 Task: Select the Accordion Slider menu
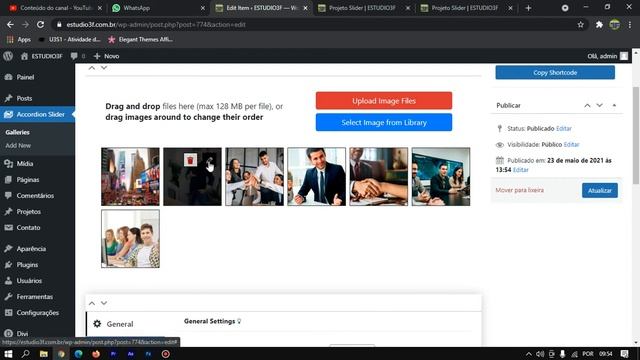(x=37, y=115)
